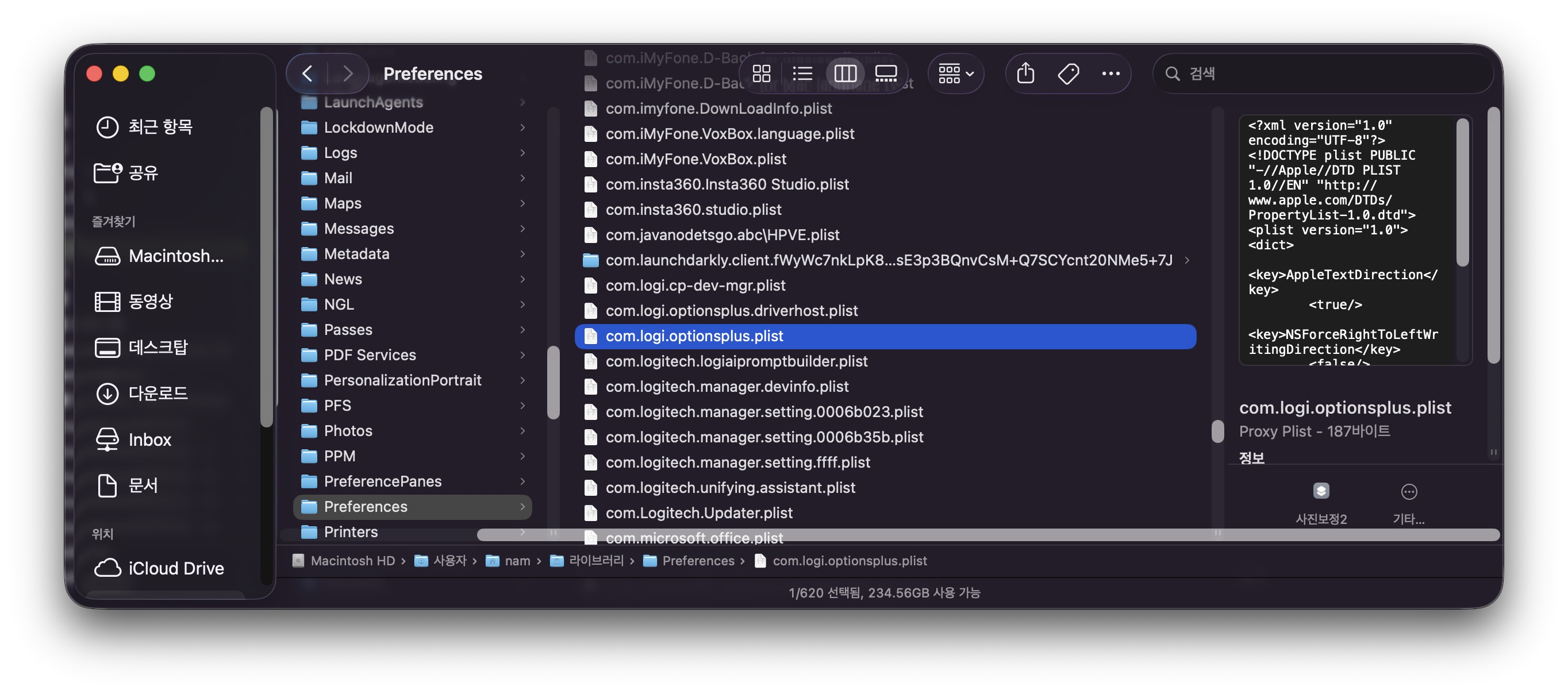Select com.logi.cp-dev-mgr.plist file
The width and height of the screenshot is (1568, 694).
[x=695, y=286]
